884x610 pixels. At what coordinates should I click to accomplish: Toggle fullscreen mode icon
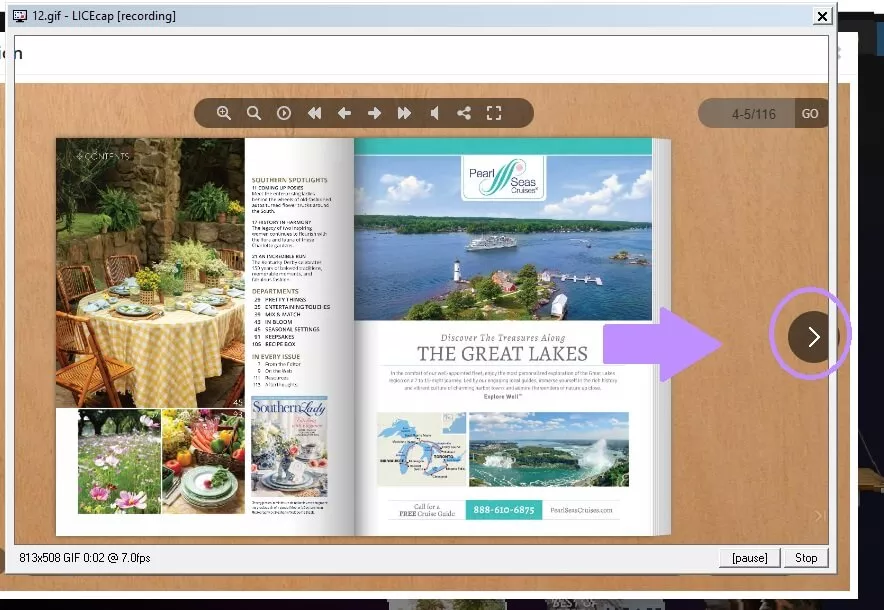(494, 113)
